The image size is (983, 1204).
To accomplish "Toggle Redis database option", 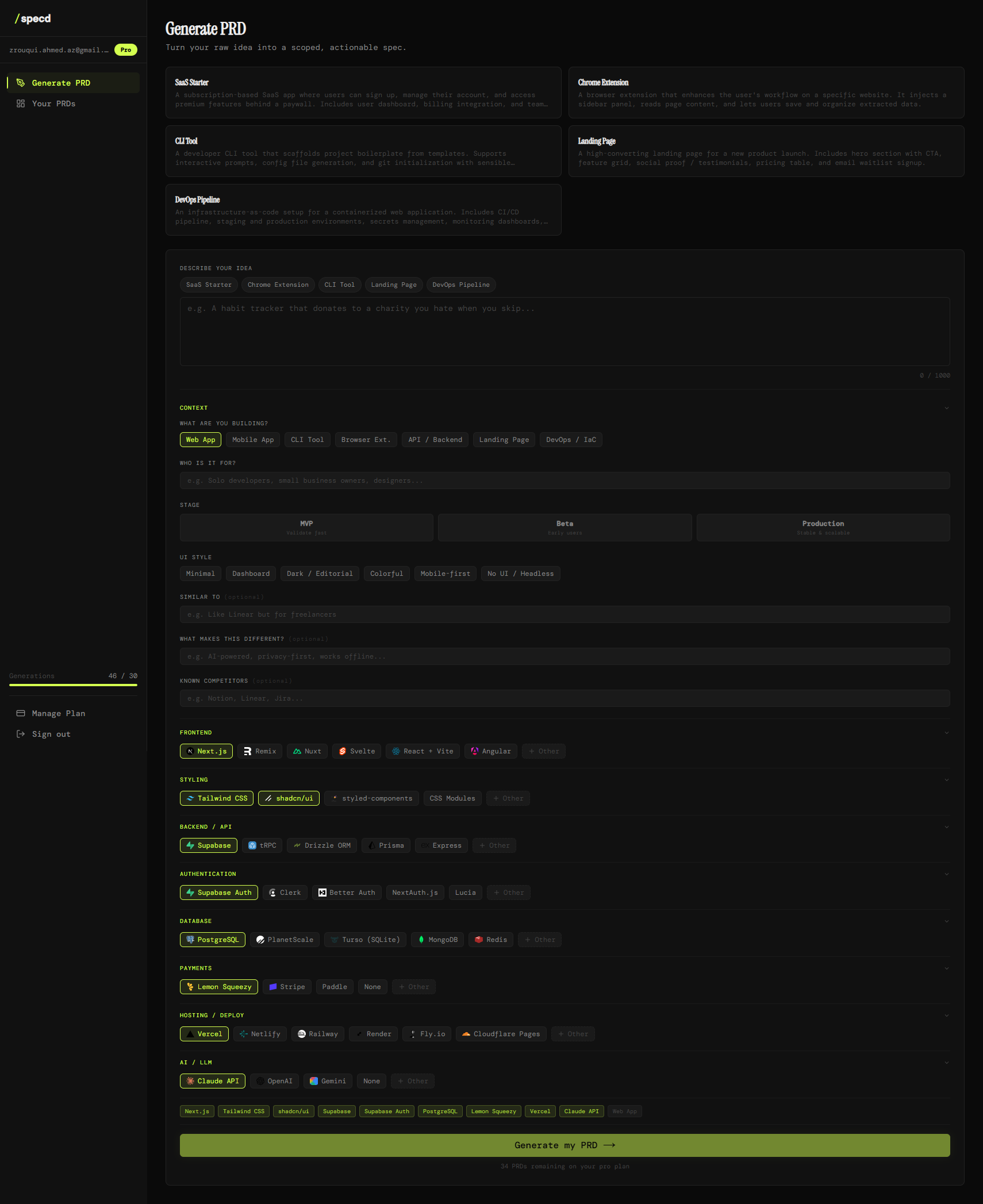I will tap(491, 940).
